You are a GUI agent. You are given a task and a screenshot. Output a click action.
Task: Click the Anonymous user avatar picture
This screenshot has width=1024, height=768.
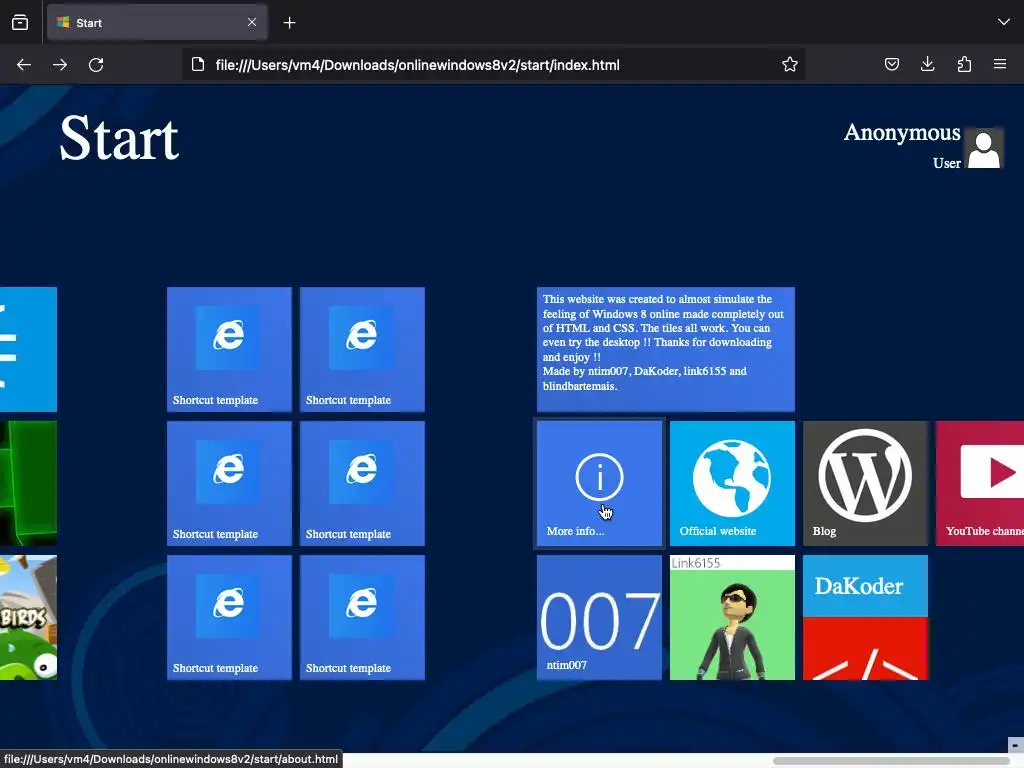pyautogui.click(x=984, y=148)
